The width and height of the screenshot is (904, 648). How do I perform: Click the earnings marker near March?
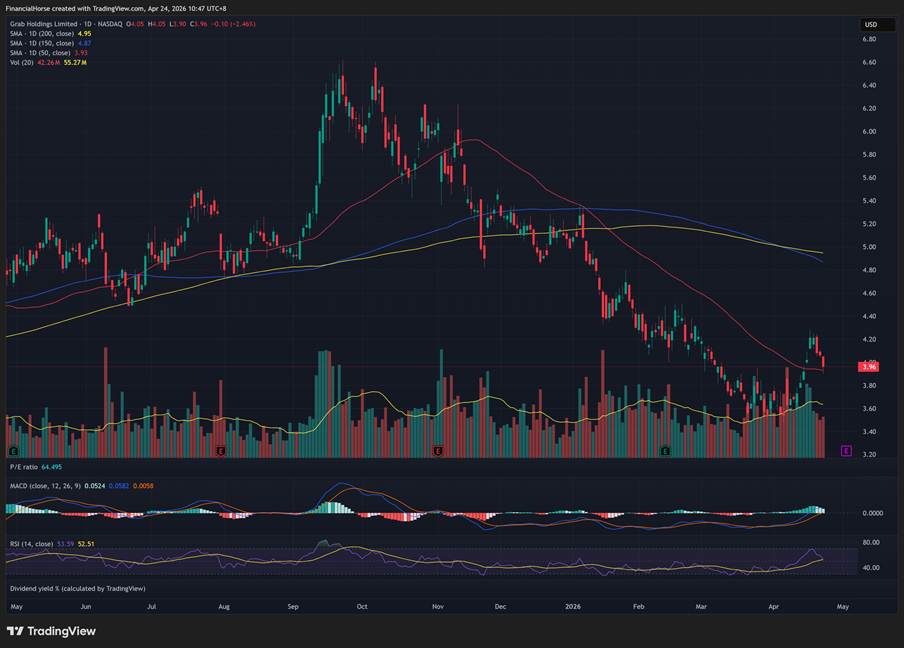(x=665, y=452)
